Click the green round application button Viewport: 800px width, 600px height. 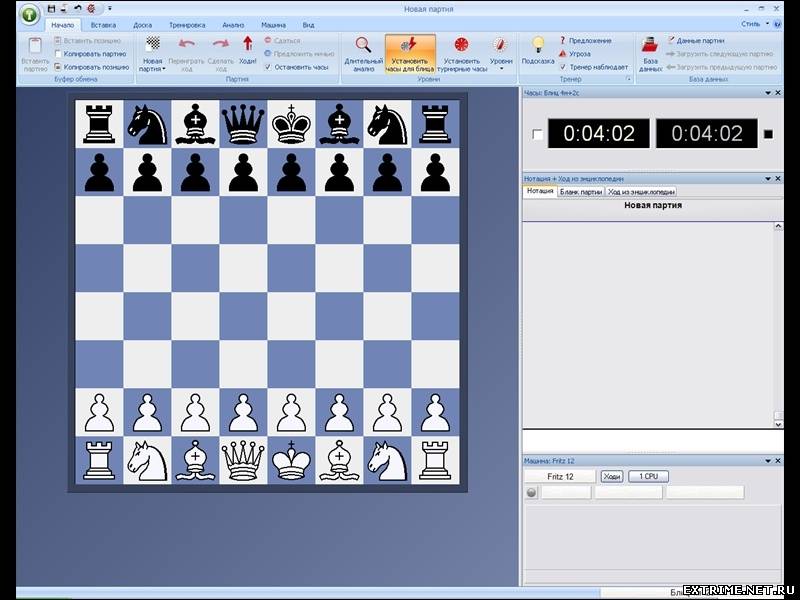(x=29, y=15)
